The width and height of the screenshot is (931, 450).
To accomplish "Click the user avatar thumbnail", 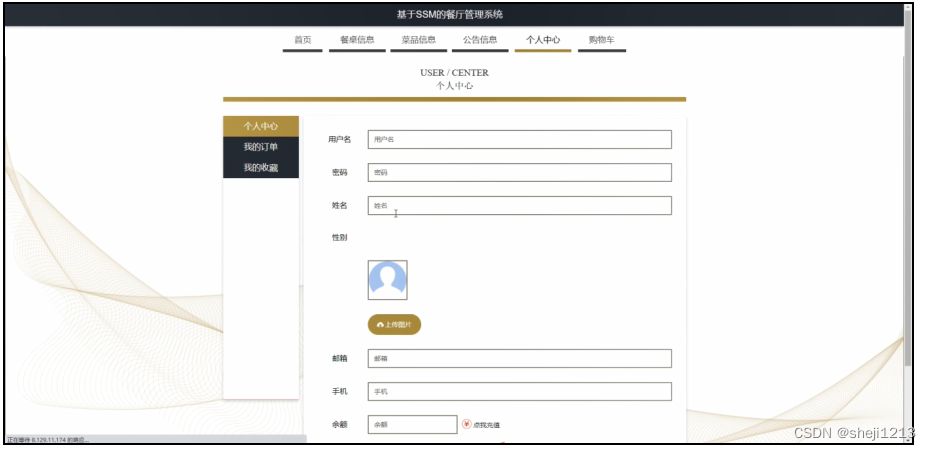I will click(x=388, y=280).
